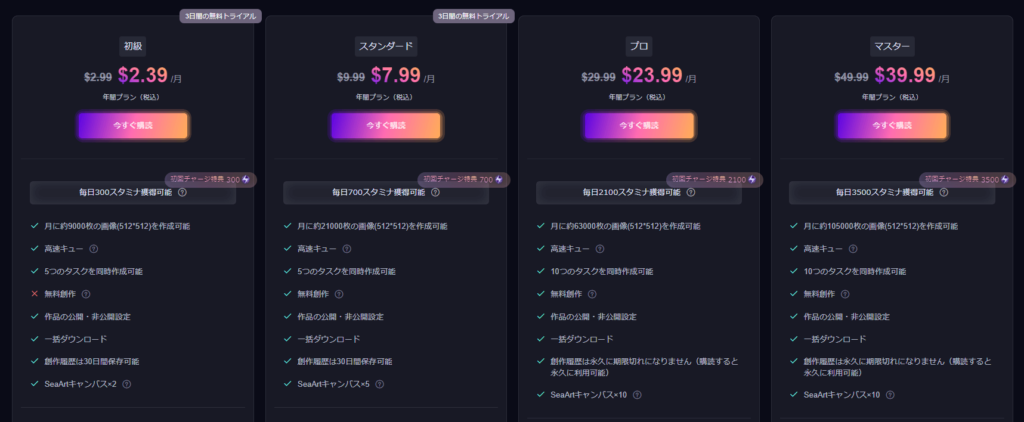Click SeaArtキャンバス×2 help icon in 初級 plan
This screenshot has height=422, width=1024.
point(127,384)
